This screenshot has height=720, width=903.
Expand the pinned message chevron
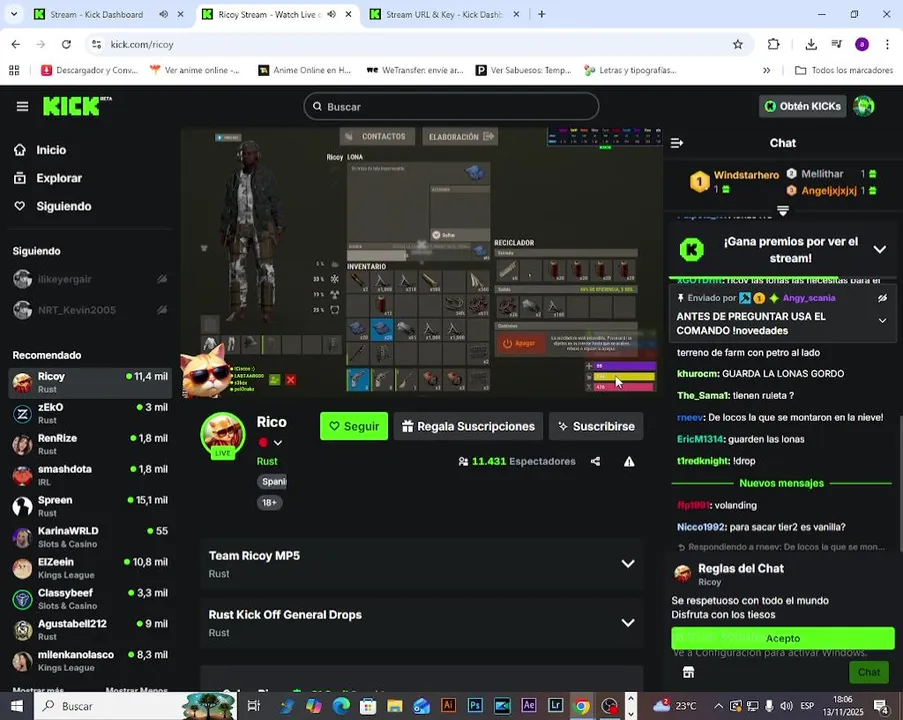tap(882, 321)
